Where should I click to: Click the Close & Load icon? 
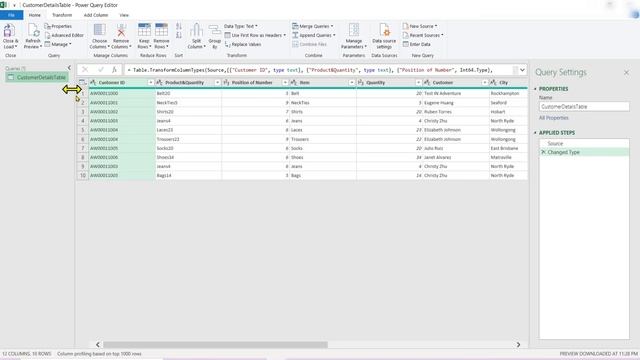9,31
